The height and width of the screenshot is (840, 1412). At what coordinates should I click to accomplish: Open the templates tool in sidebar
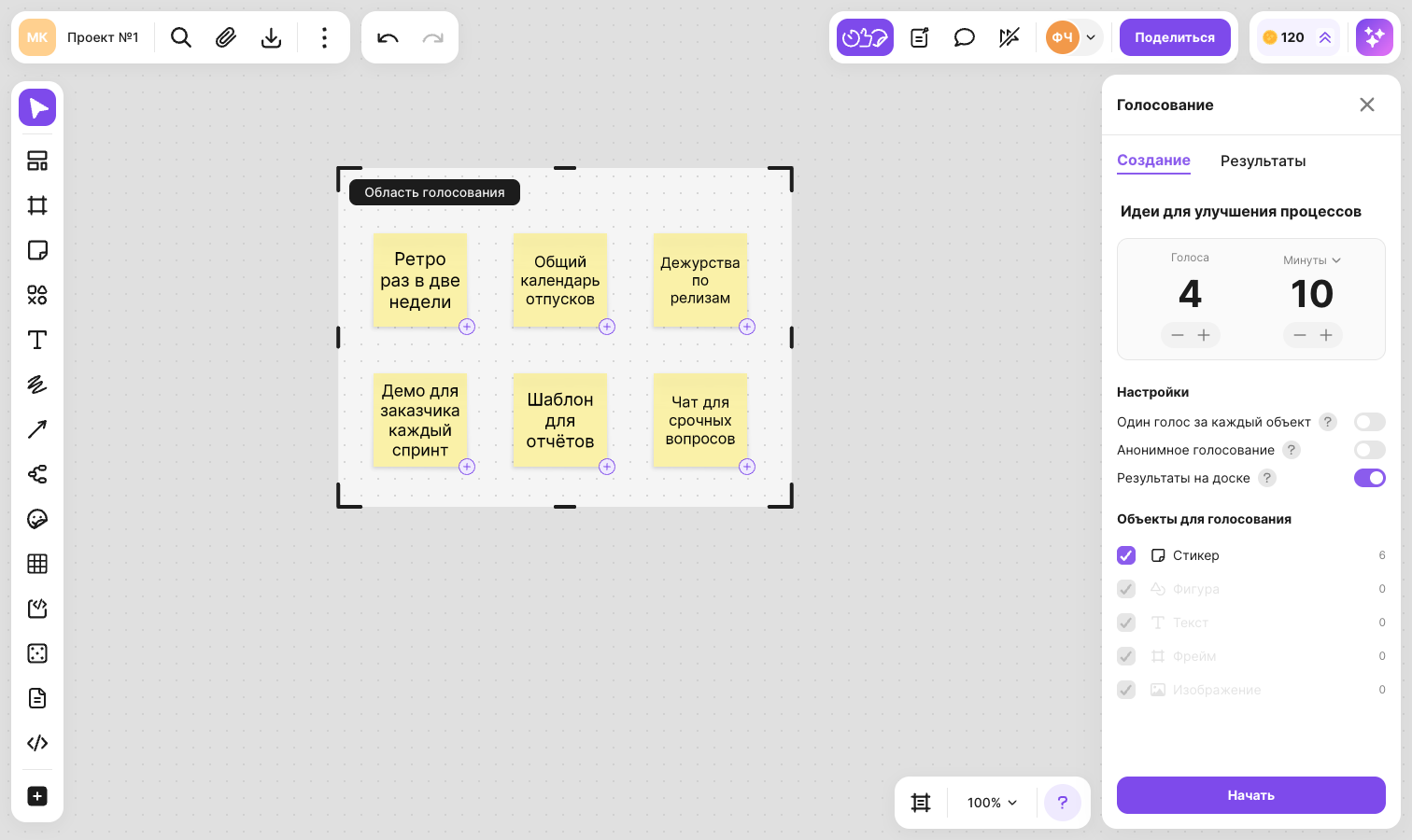(37, 161)
